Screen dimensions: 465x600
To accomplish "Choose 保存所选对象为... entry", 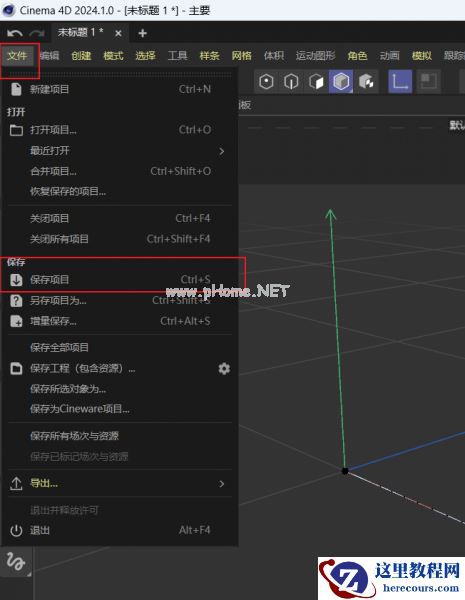I will click(119, 389).
